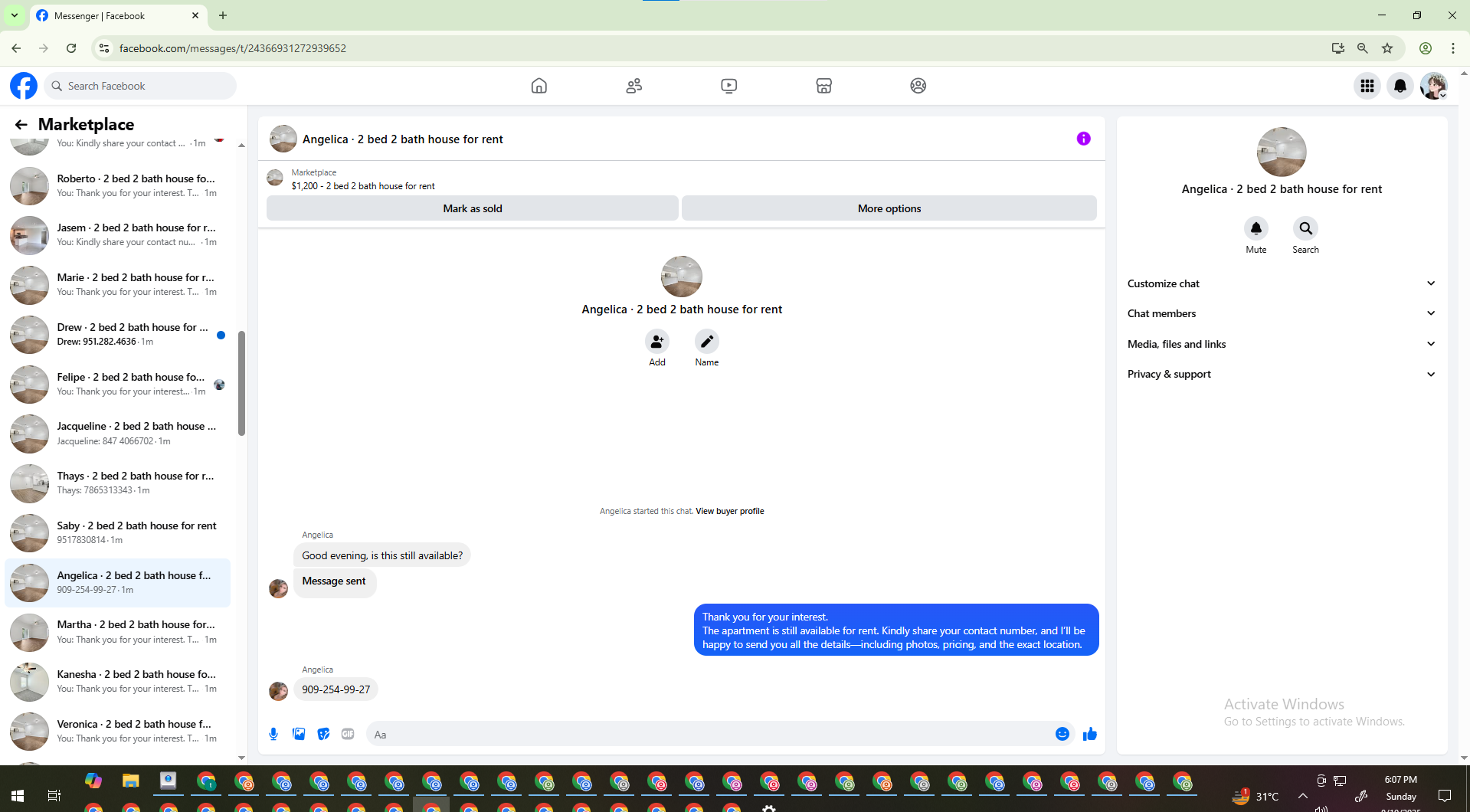Open Roberto's conversation
The image size is (1470, 812).
click(117, 186)
